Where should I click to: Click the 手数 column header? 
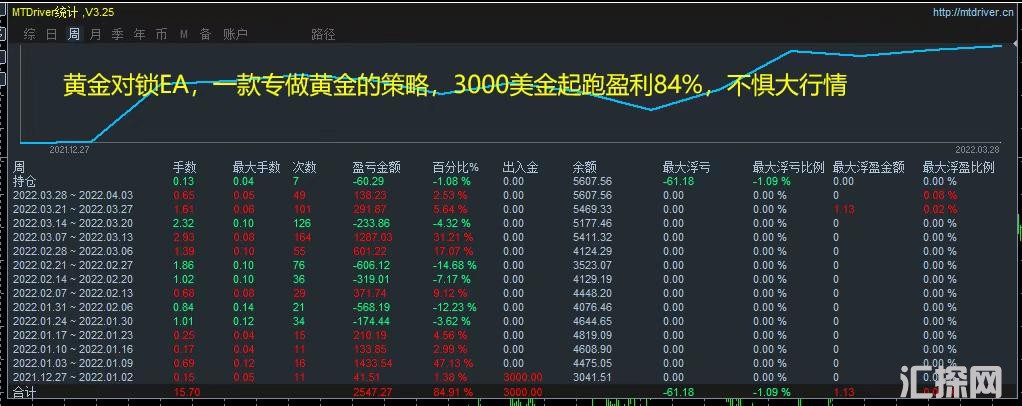(184, 167)
